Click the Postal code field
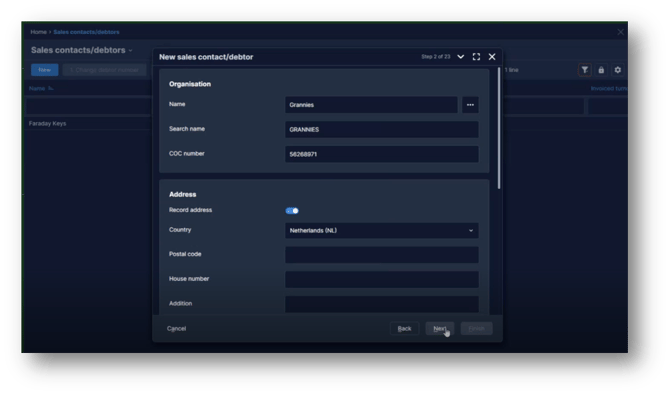The width and height of the screenshot is (670, 395). click(382, 255)
